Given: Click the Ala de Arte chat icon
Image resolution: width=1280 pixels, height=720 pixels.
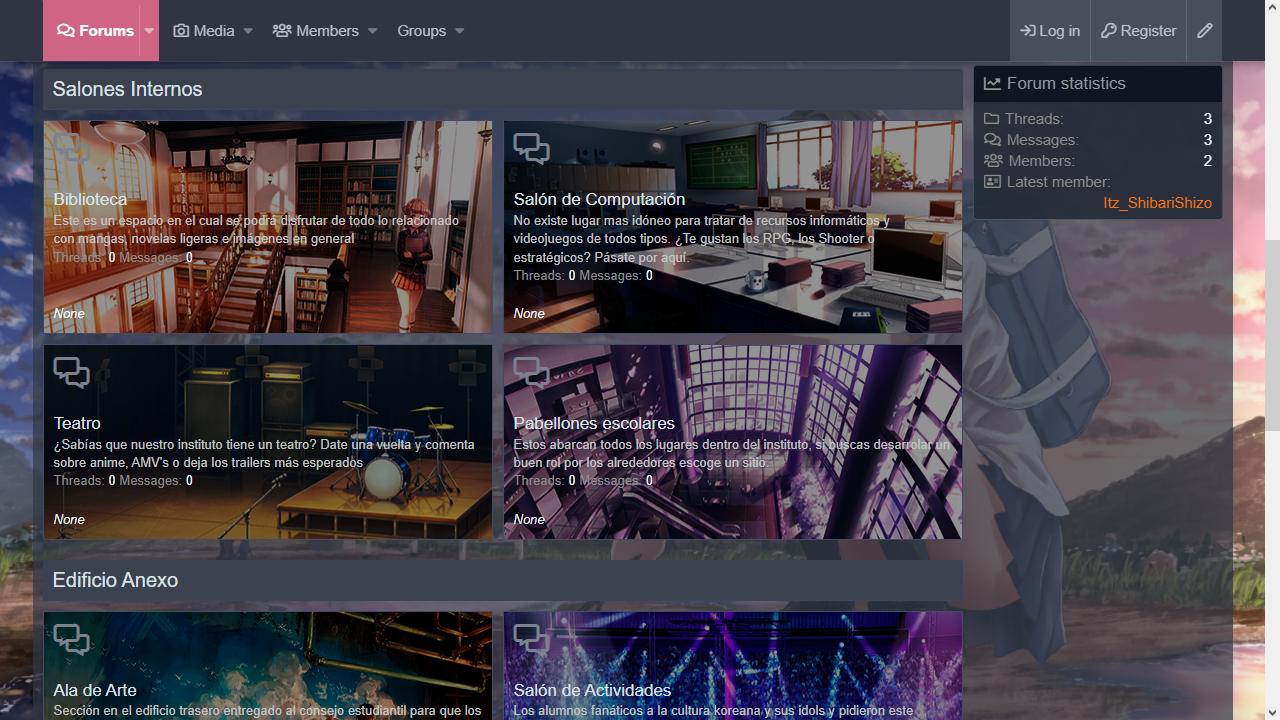Looking at the screenshot, I should (x=71, y=639).
